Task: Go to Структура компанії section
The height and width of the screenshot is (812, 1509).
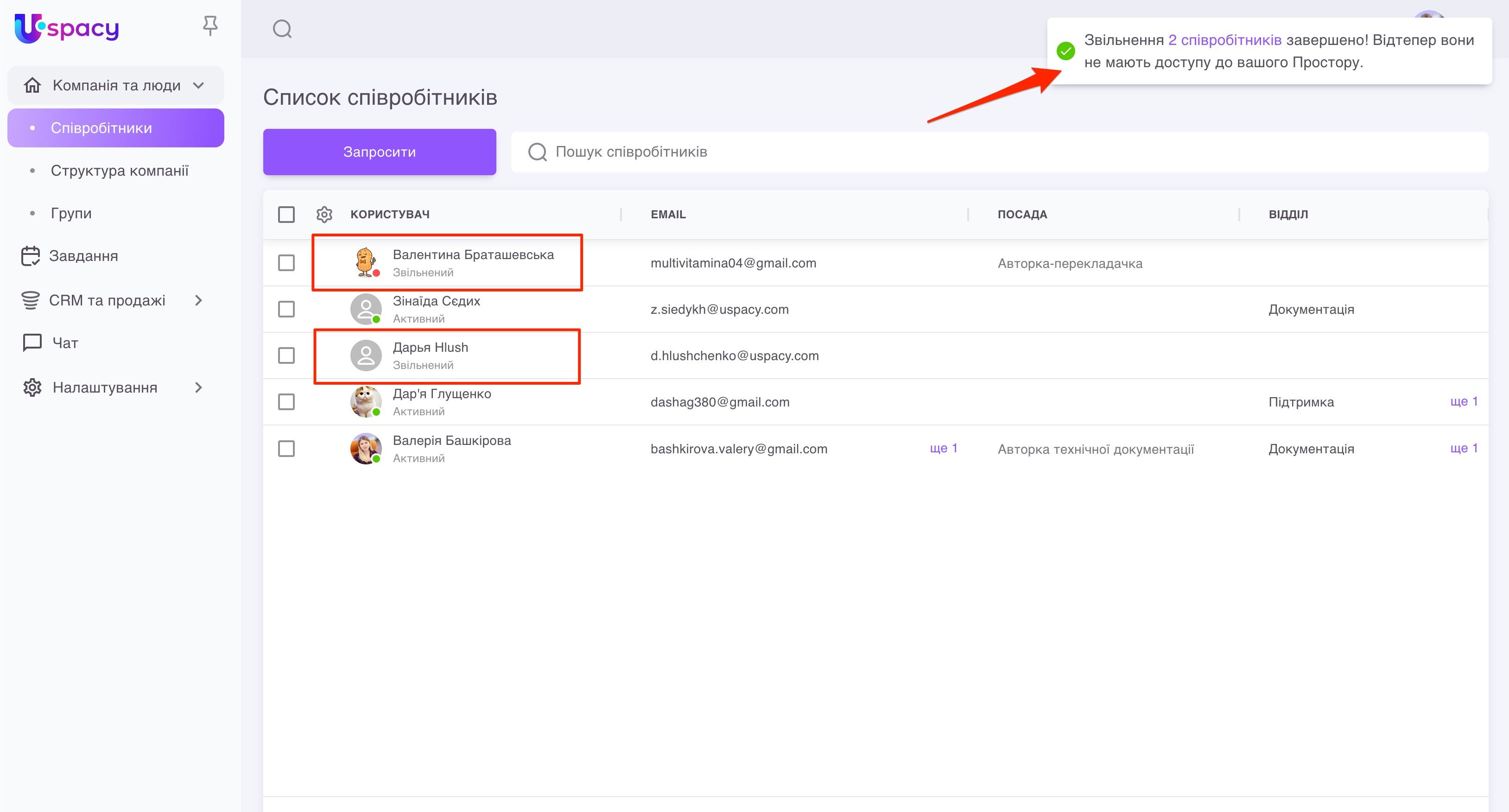Action: 120,171
